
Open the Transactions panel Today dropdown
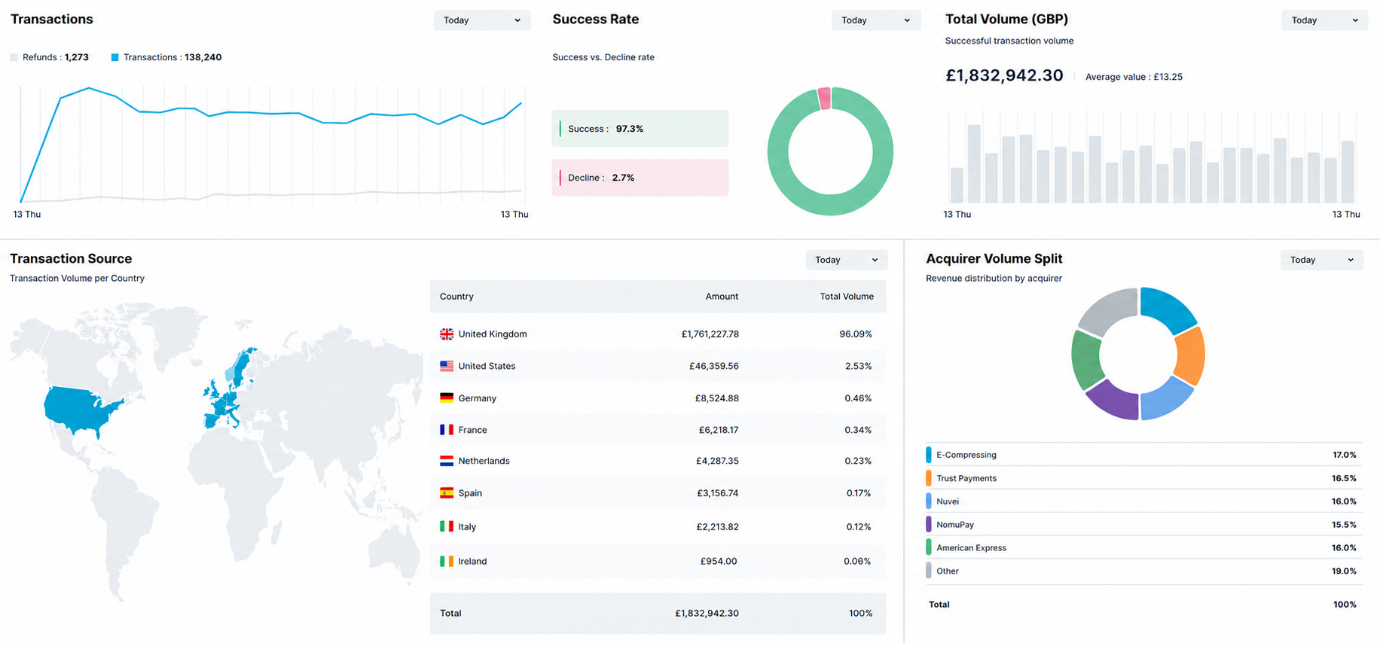point(482,20)
